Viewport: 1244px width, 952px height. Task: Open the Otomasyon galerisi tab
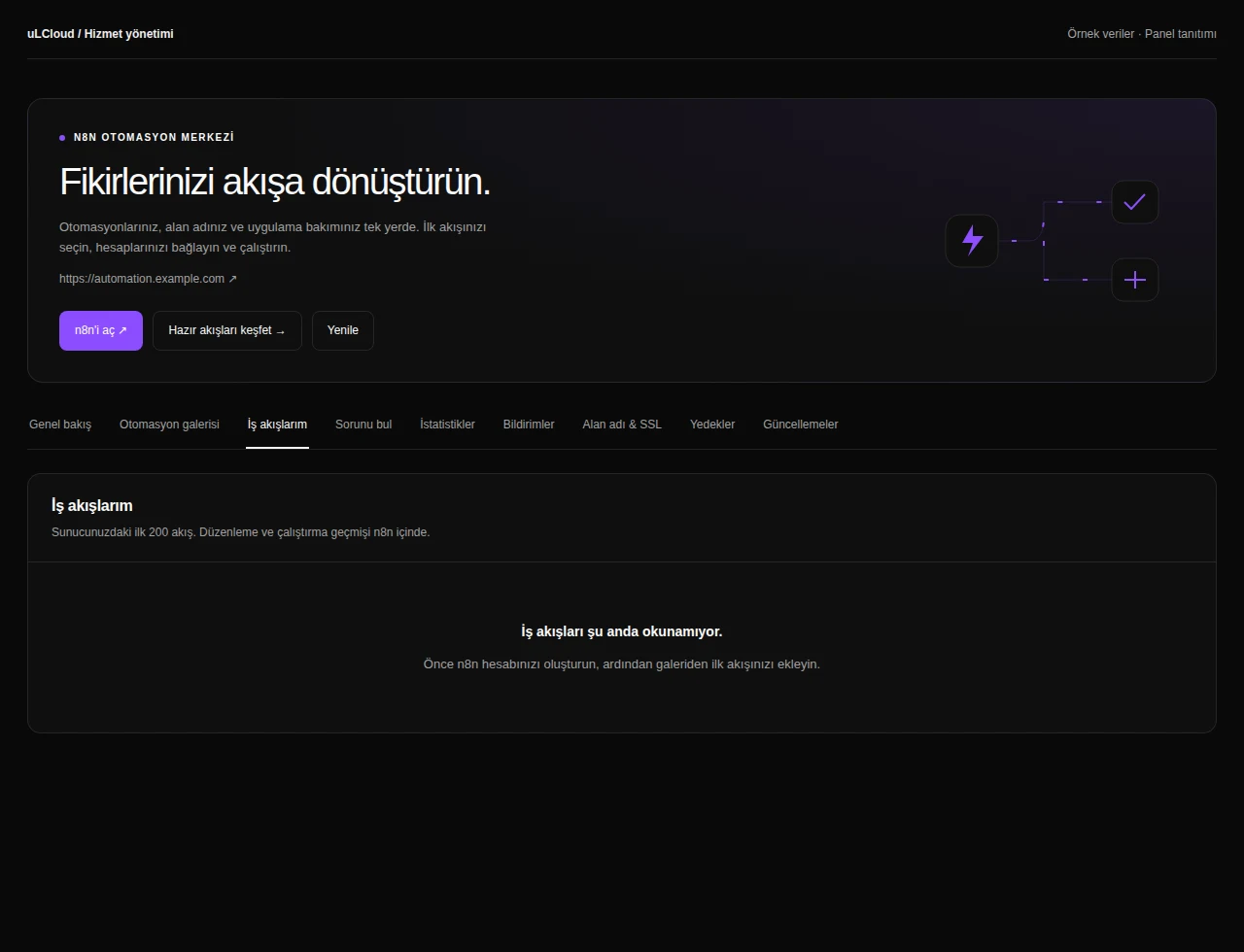169,425
